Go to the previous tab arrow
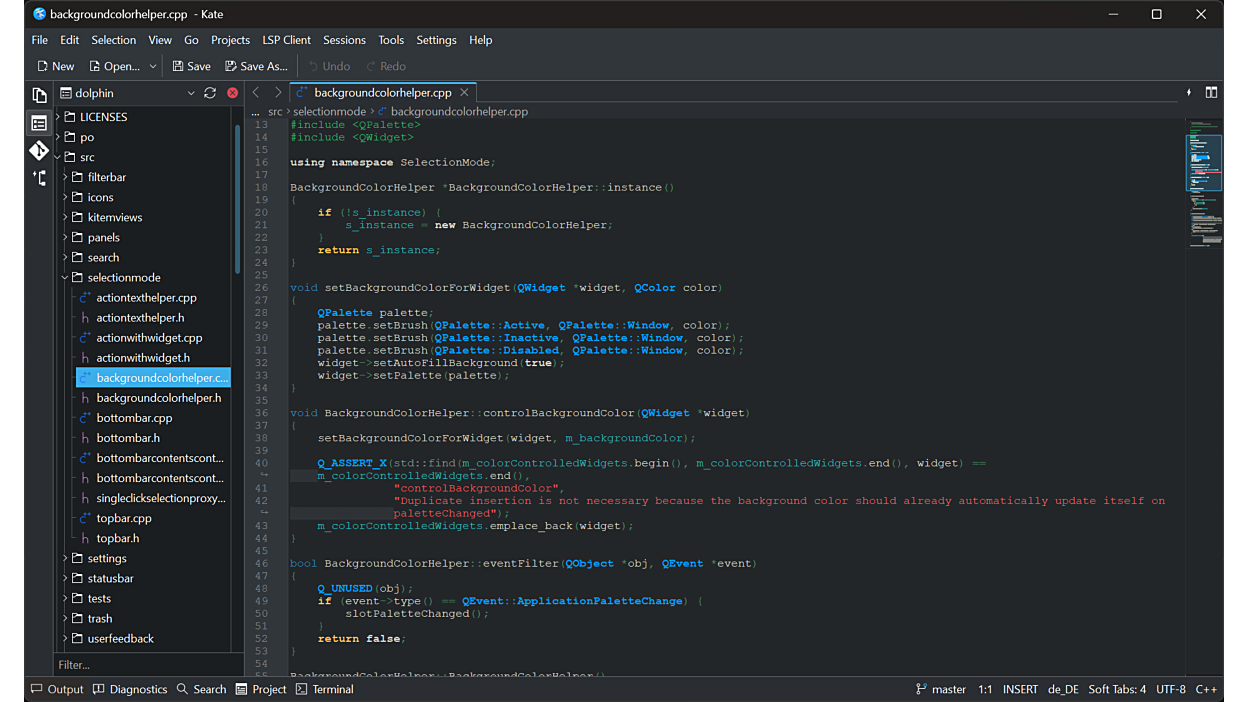 256,93
